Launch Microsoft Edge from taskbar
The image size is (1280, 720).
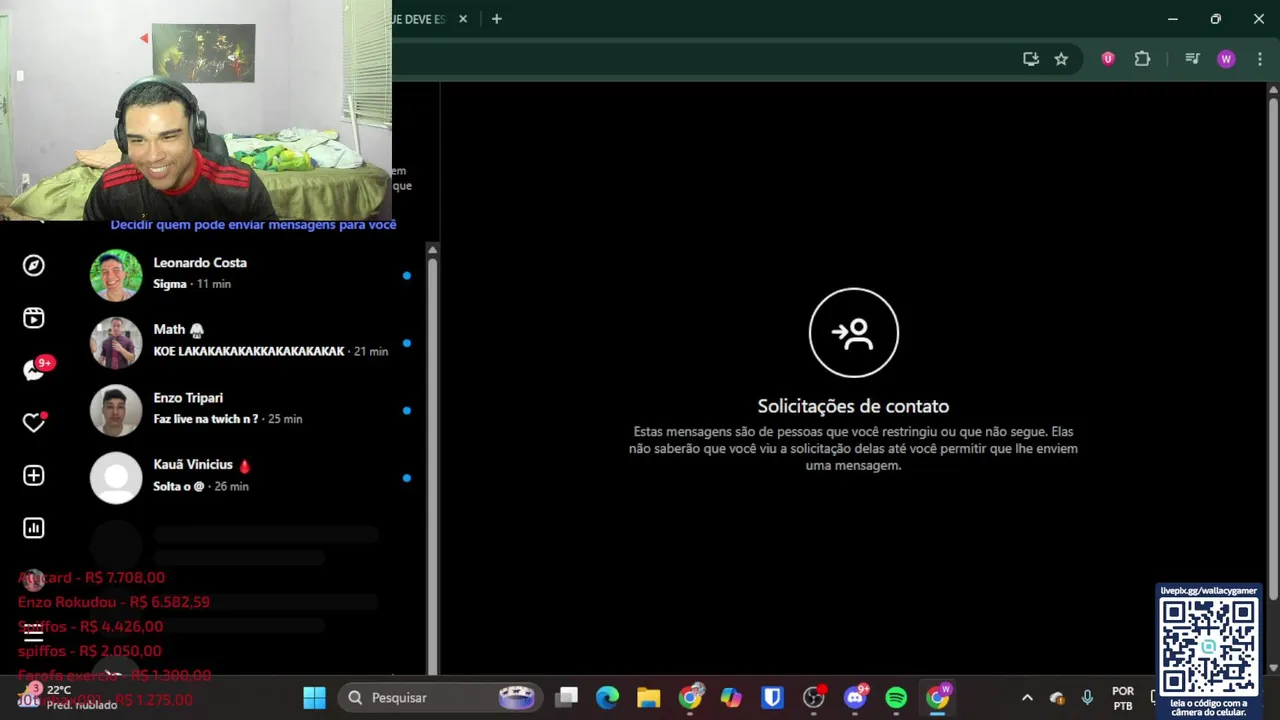point(608,698)
